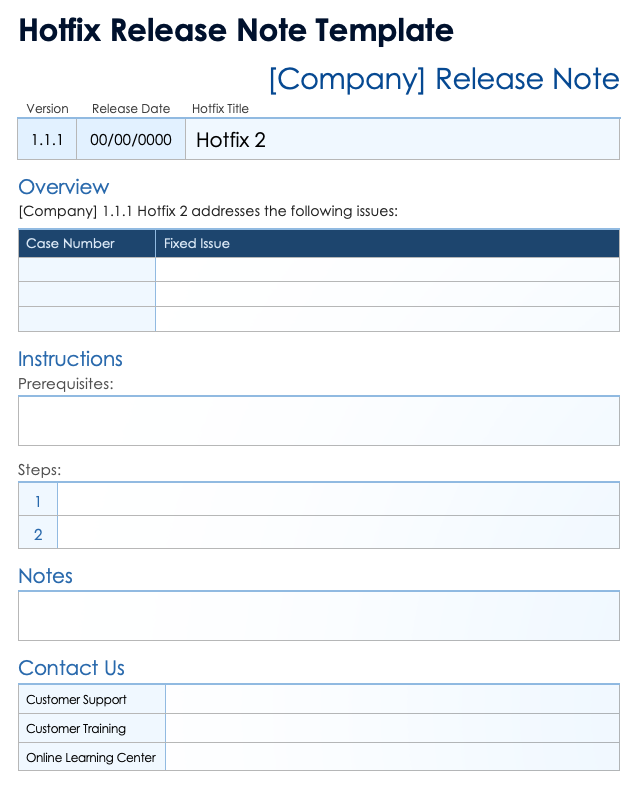Select the Instructions section heading
638x798 pixels.
[x=71, y=359]
